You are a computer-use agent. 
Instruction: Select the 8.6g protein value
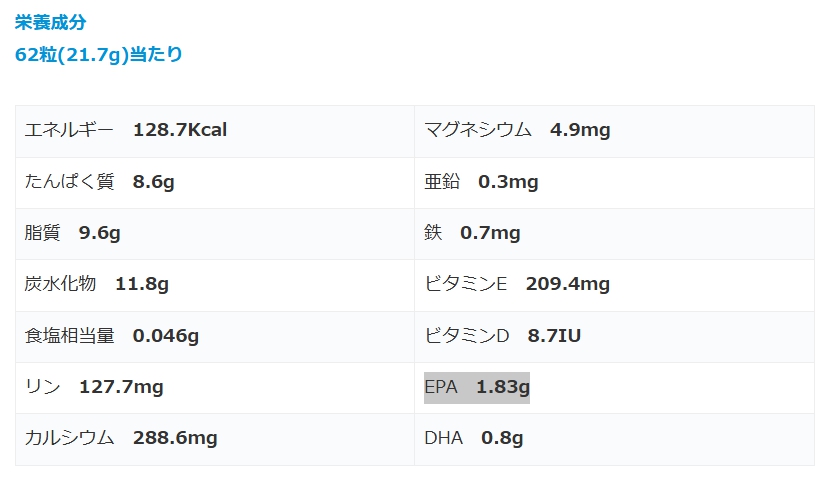[x=153, y=181]
